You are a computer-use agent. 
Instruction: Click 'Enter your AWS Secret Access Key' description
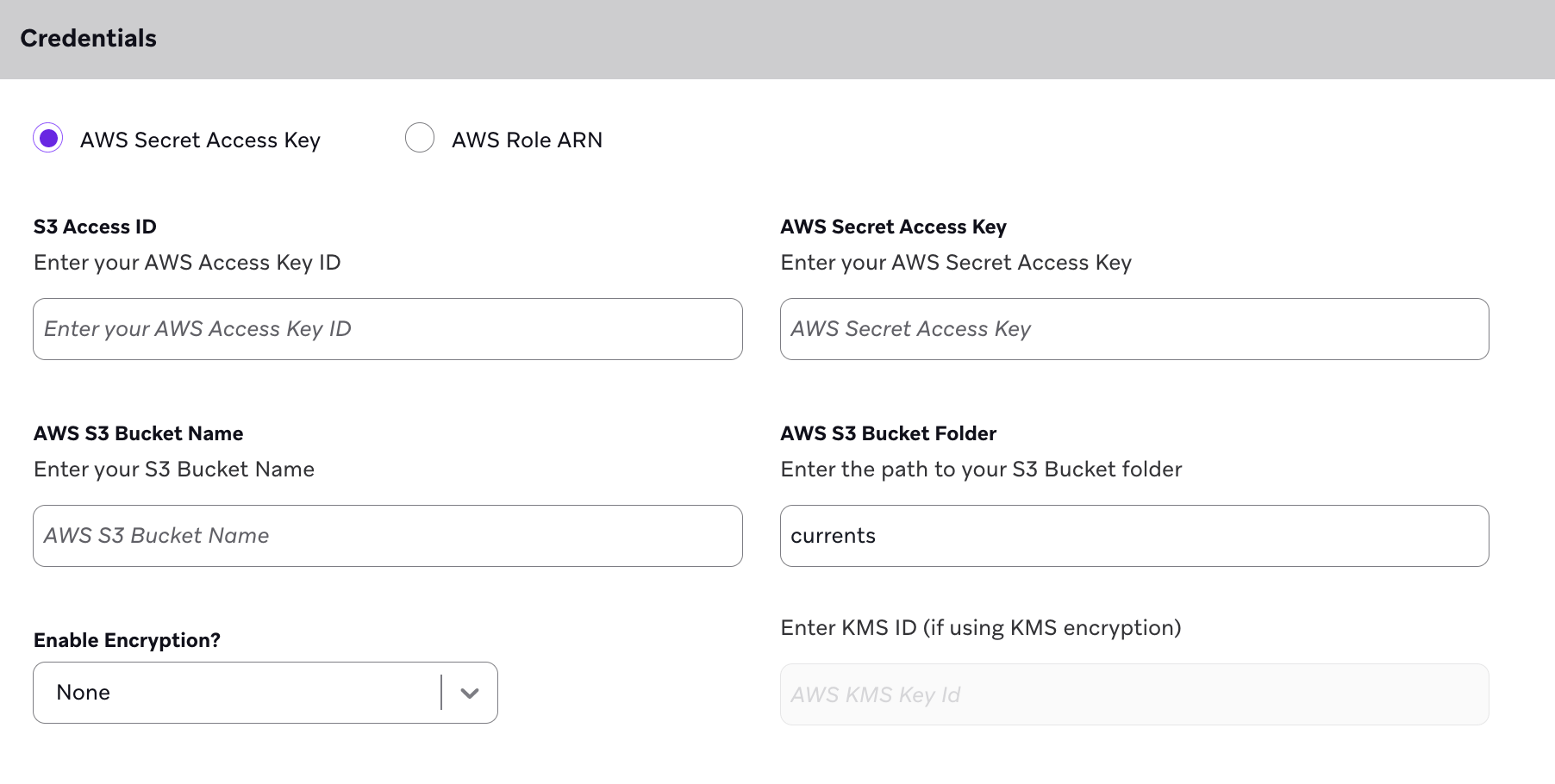click(x=955, y=263)
